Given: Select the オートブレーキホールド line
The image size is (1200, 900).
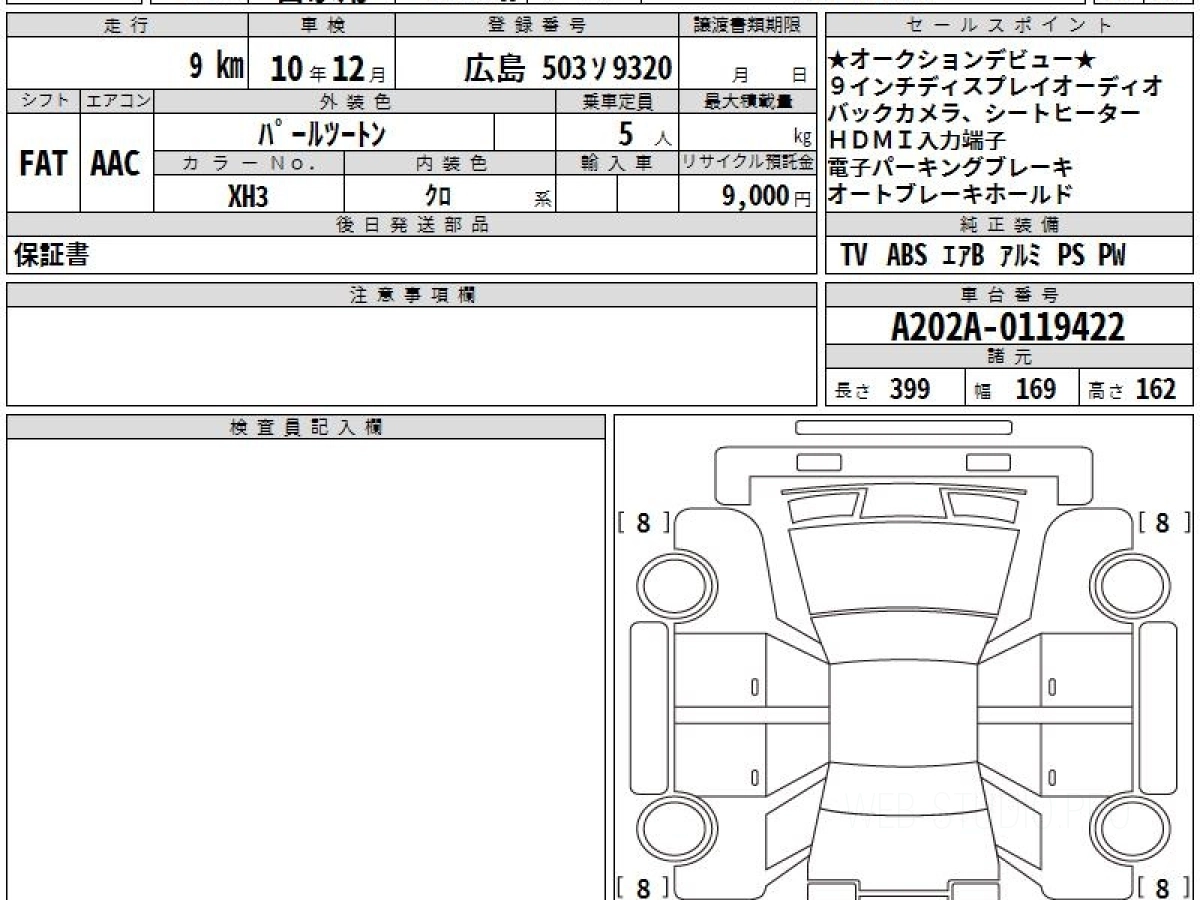Looking at the screenshot, I should coord(951,192).
